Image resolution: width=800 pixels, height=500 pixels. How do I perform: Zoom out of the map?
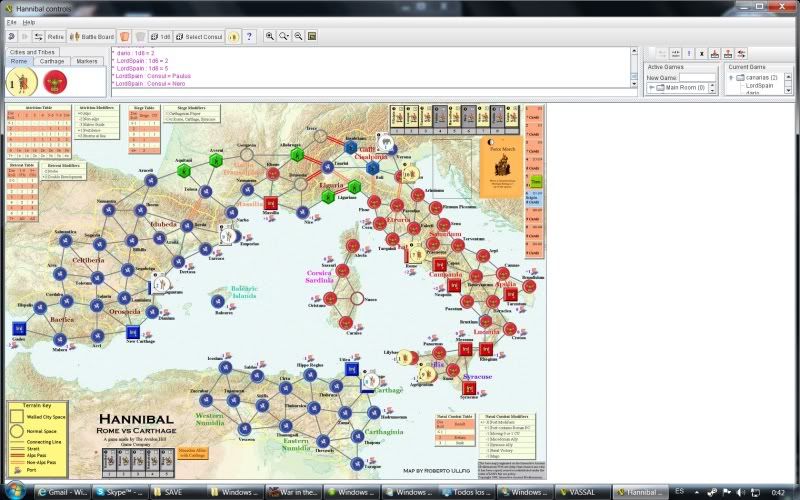point(298,36)
